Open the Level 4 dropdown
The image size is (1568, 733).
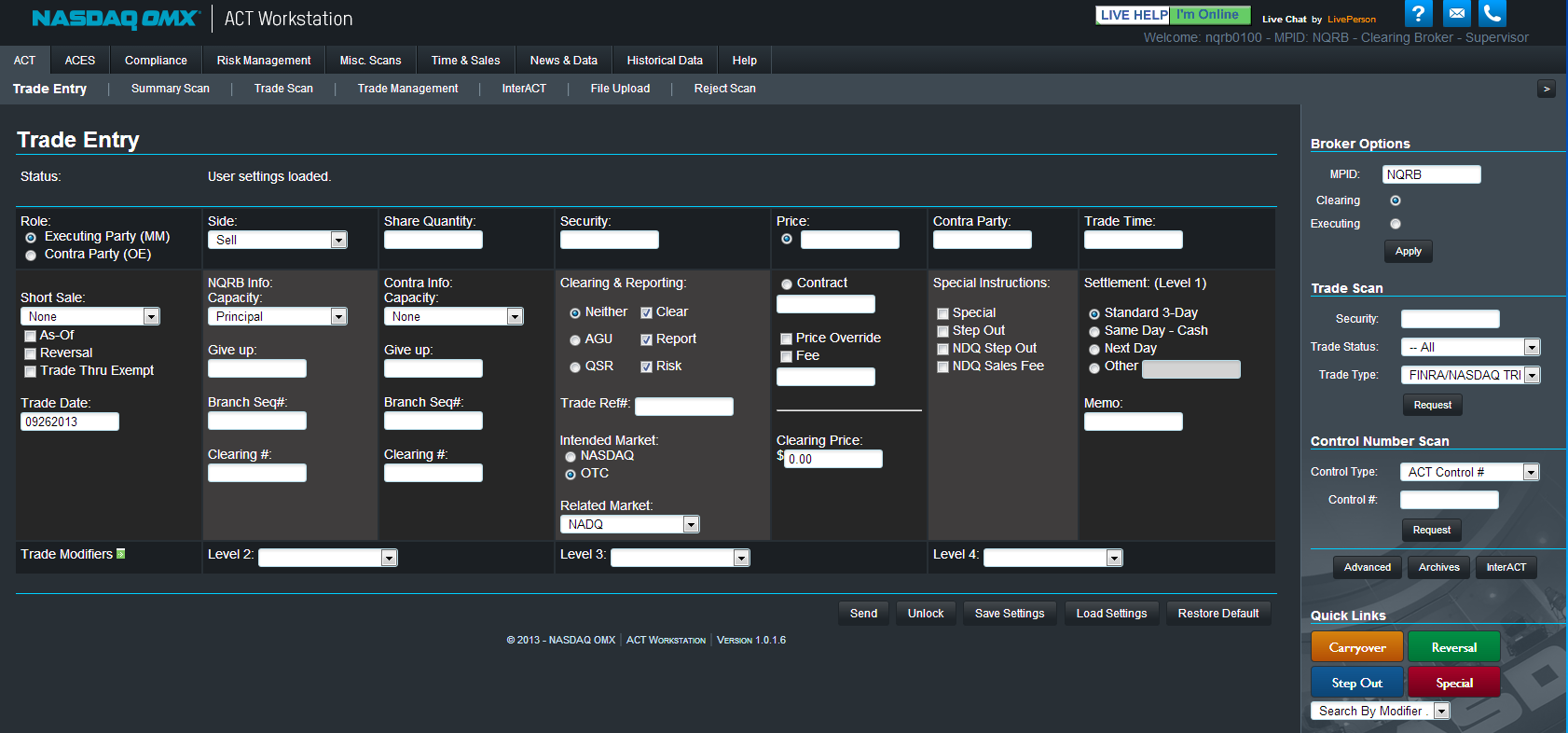tap(1053, 558)
